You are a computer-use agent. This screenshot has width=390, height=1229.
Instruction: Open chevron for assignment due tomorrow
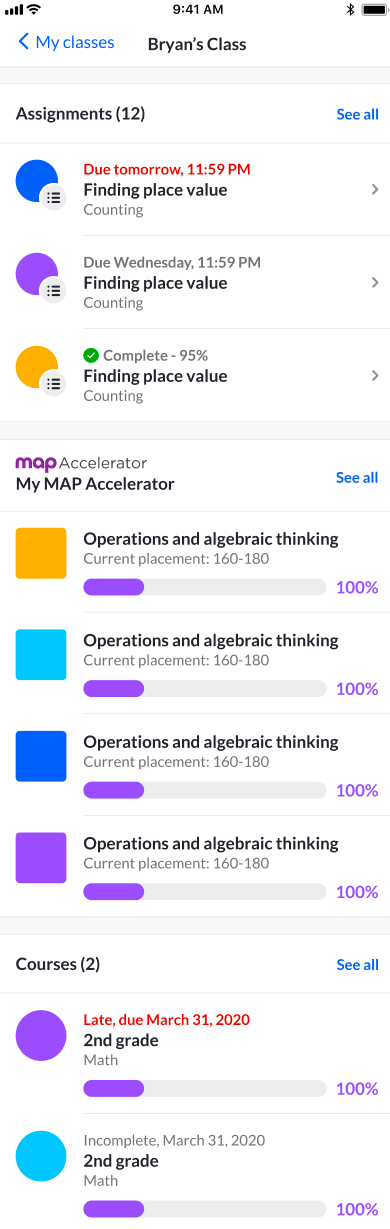point(374,190)
